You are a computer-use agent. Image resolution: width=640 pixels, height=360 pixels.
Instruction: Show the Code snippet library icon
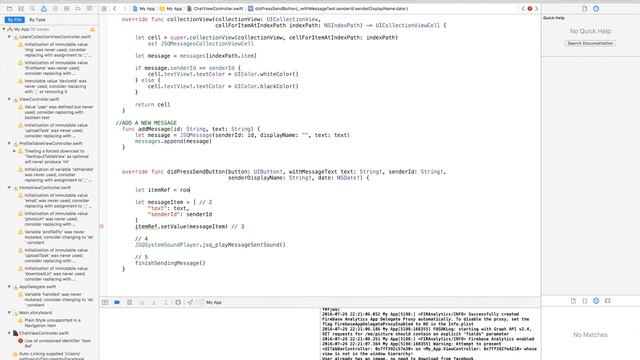[x=584, y=301]
